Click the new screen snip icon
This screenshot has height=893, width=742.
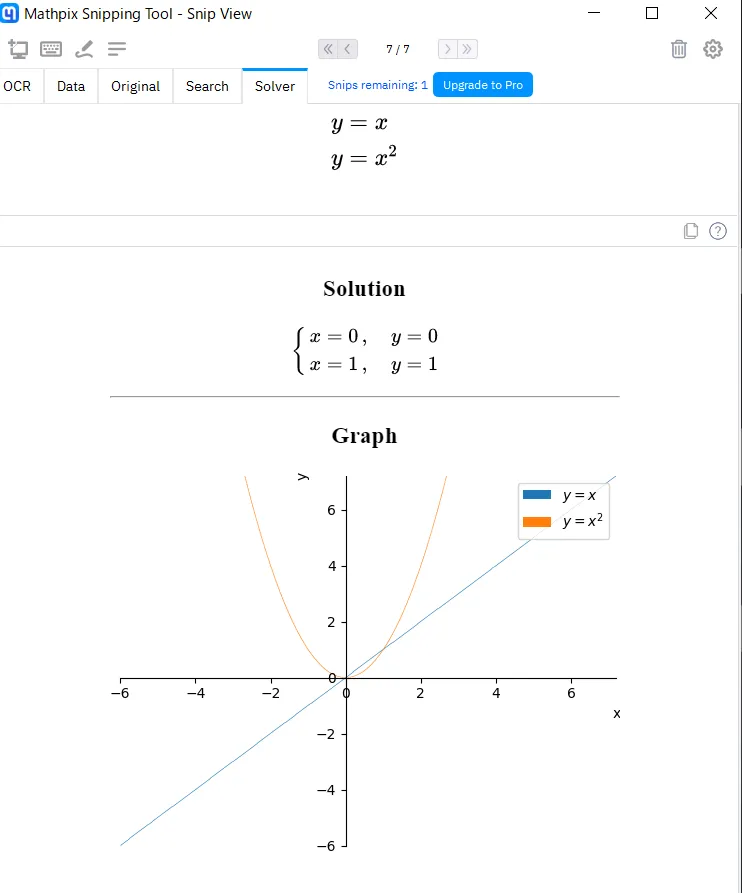(18, 49)
